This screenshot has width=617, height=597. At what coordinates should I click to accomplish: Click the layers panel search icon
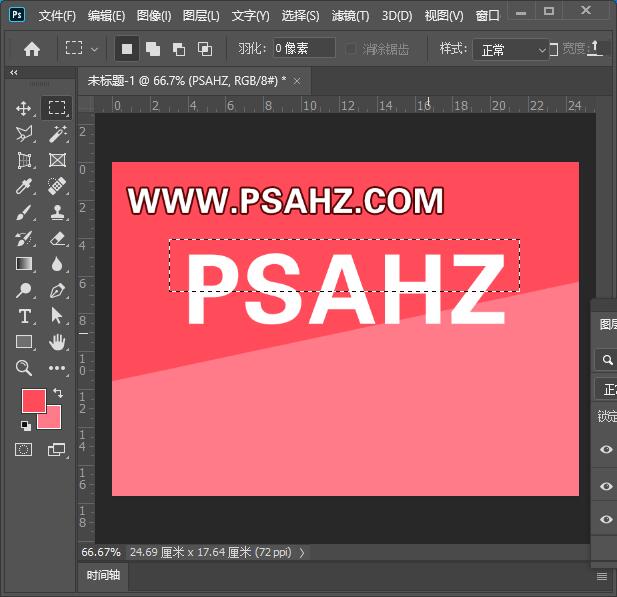pyautogui.click(x=607, y=360)
